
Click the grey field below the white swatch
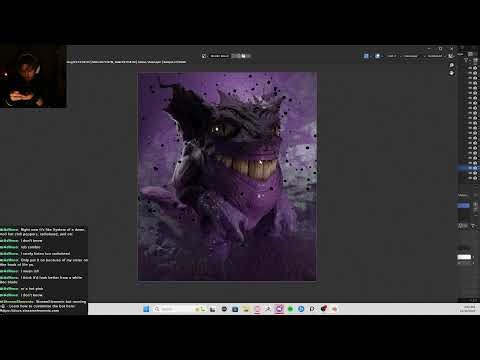(x=464, y=263)
